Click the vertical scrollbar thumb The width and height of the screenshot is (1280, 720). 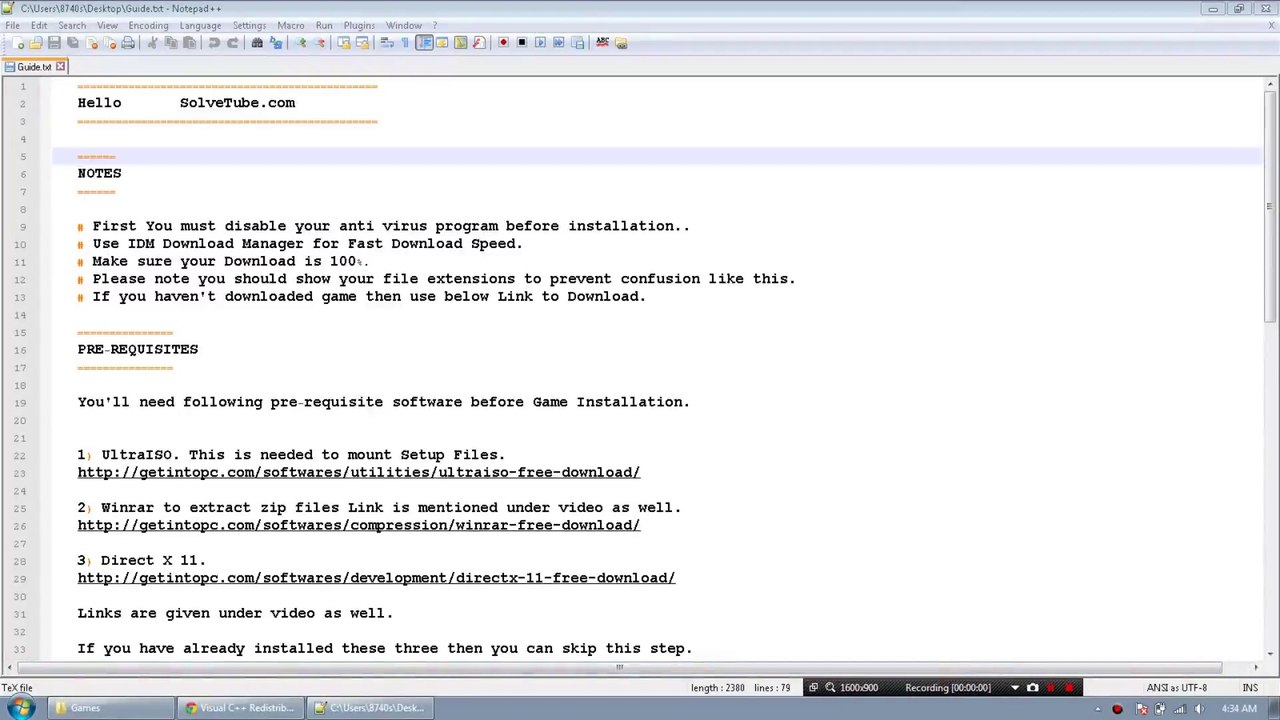1270,207
